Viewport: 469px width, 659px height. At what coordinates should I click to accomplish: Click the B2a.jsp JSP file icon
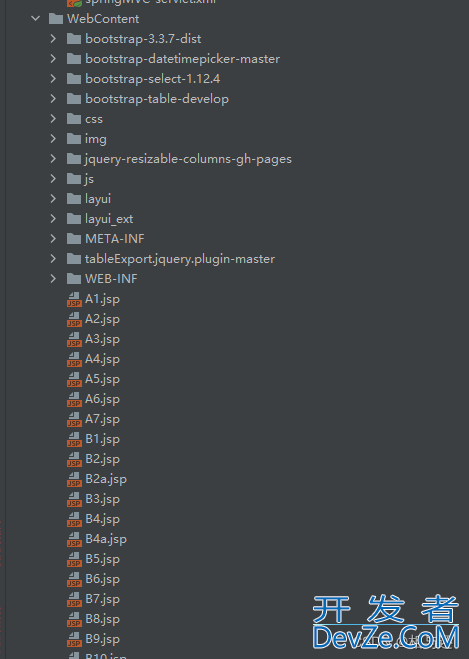click(x=74, y=479)
